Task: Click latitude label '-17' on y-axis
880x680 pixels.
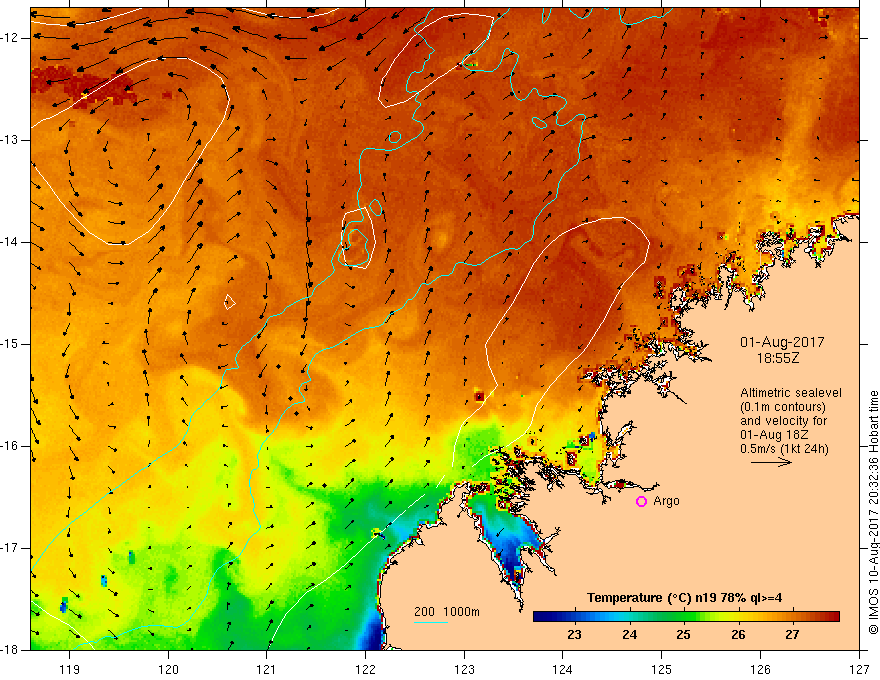Action: coord(10,548)
